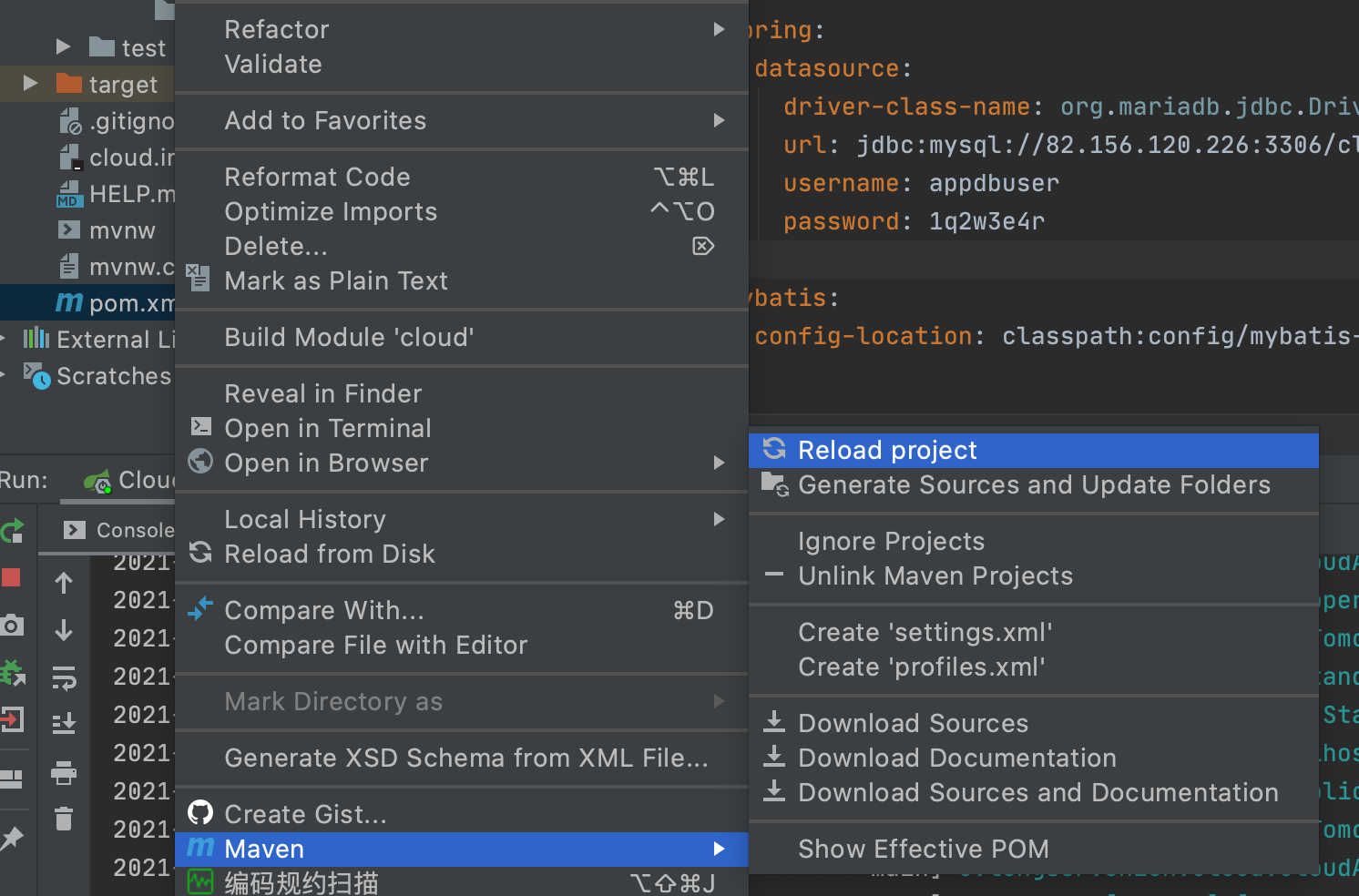Click the Restore Layout icon in Run panel
Viewport: 1359px width, 896px height.
(x=11, y=779)
